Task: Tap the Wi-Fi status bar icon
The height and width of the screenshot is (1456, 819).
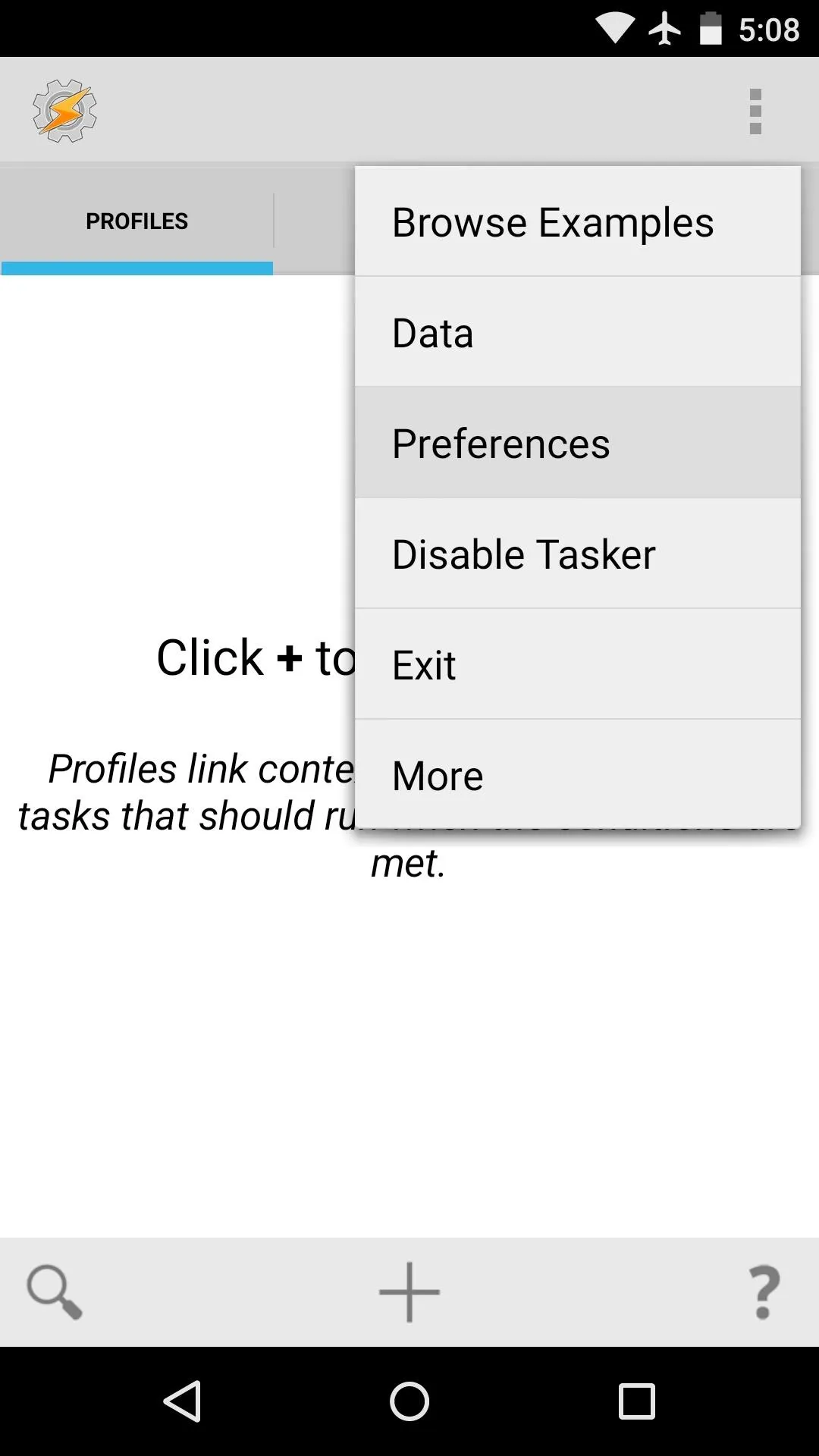Action: 614,29
